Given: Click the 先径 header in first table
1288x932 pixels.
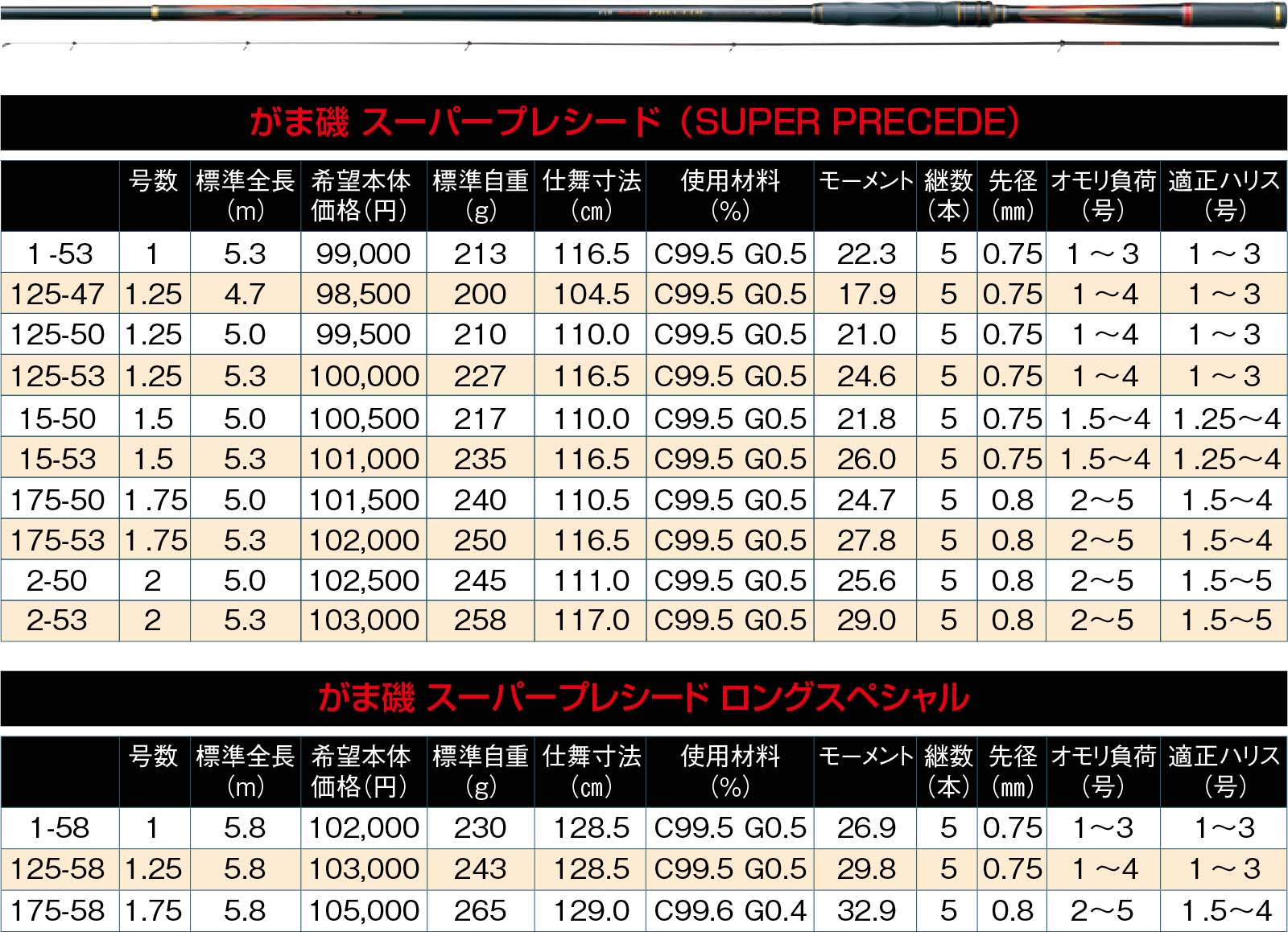Looking at the screenshot, I should pos(1013,196).
